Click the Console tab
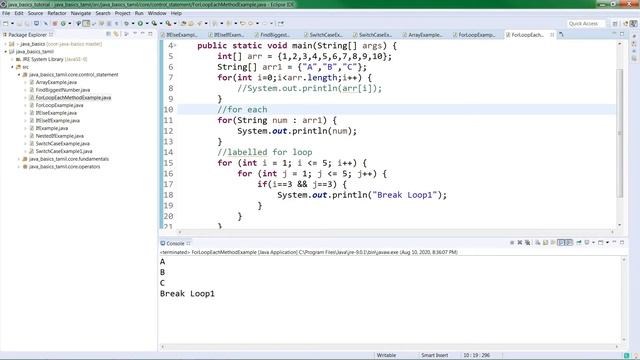The image size is (640, 360). (176, 243)
